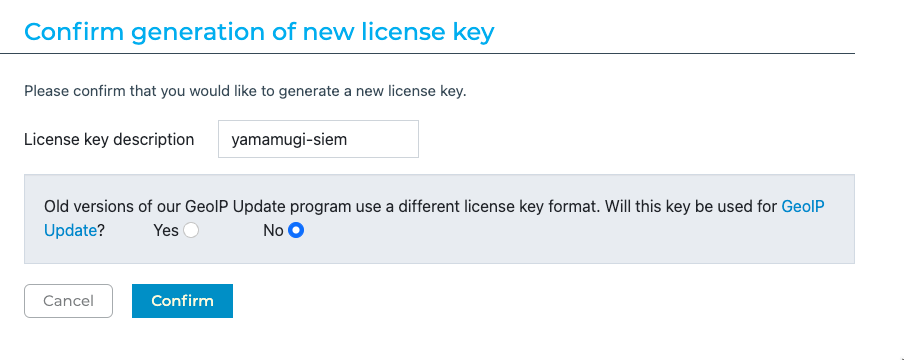This screenshot has width=904, height=360.
Task: Click the "License key description" label
Action: [x=109, y=140]
